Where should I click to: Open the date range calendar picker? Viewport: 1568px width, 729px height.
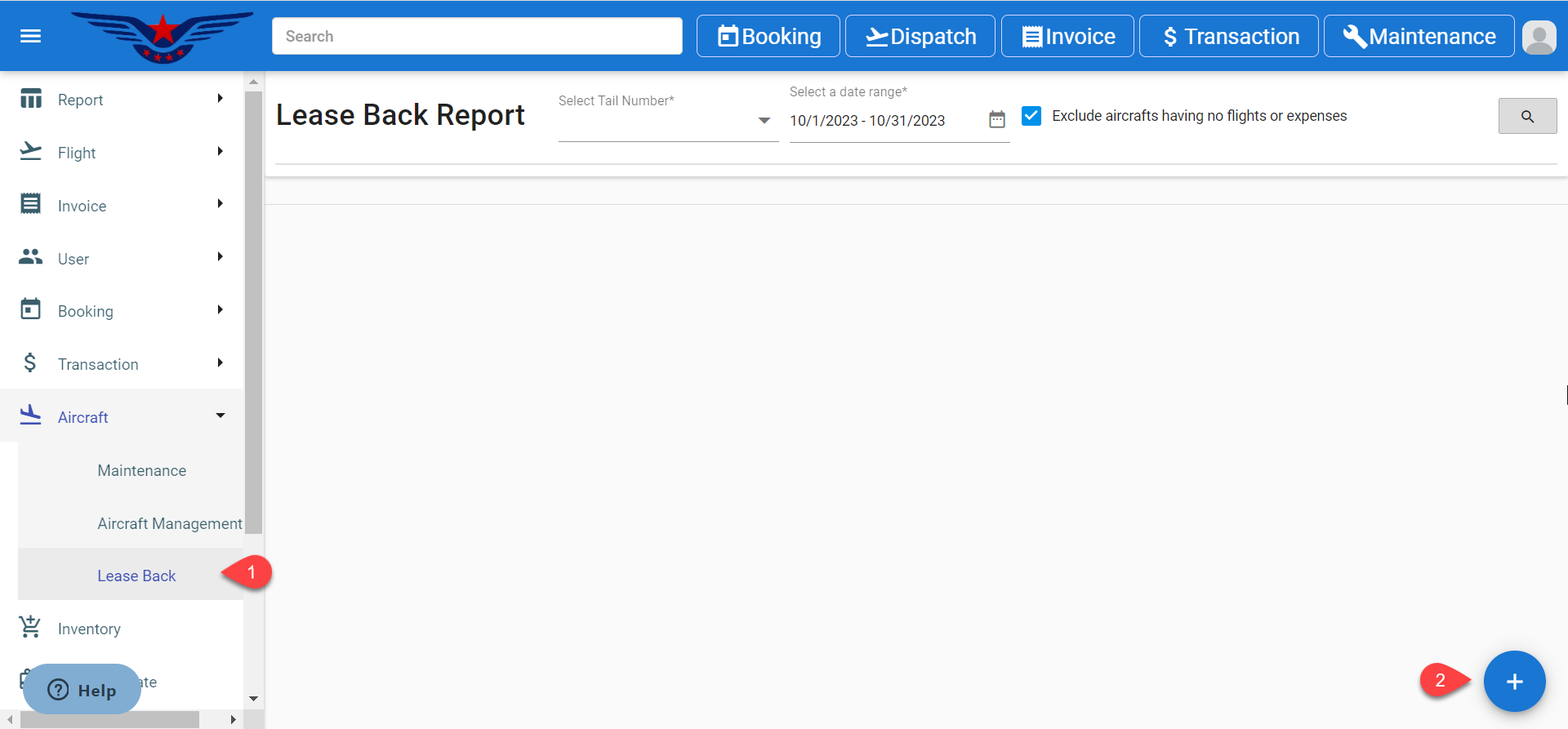tap(996, 120)
